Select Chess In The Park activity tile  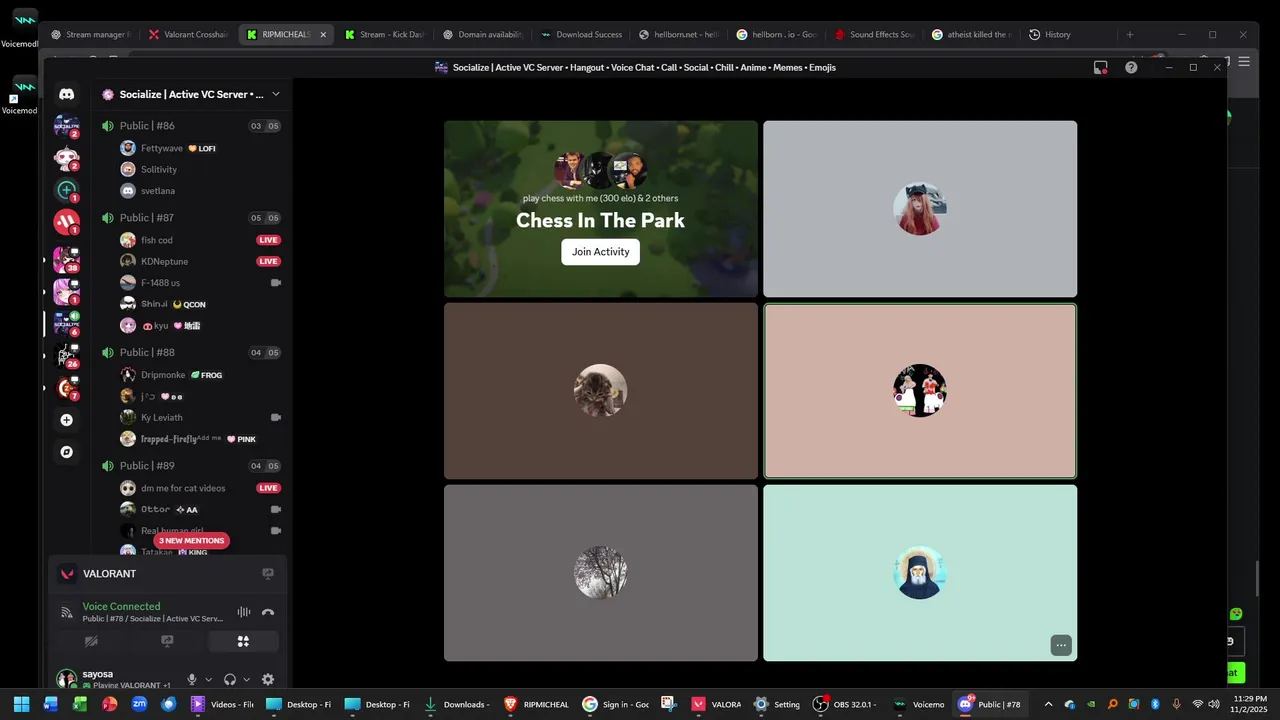click(600, 209)
